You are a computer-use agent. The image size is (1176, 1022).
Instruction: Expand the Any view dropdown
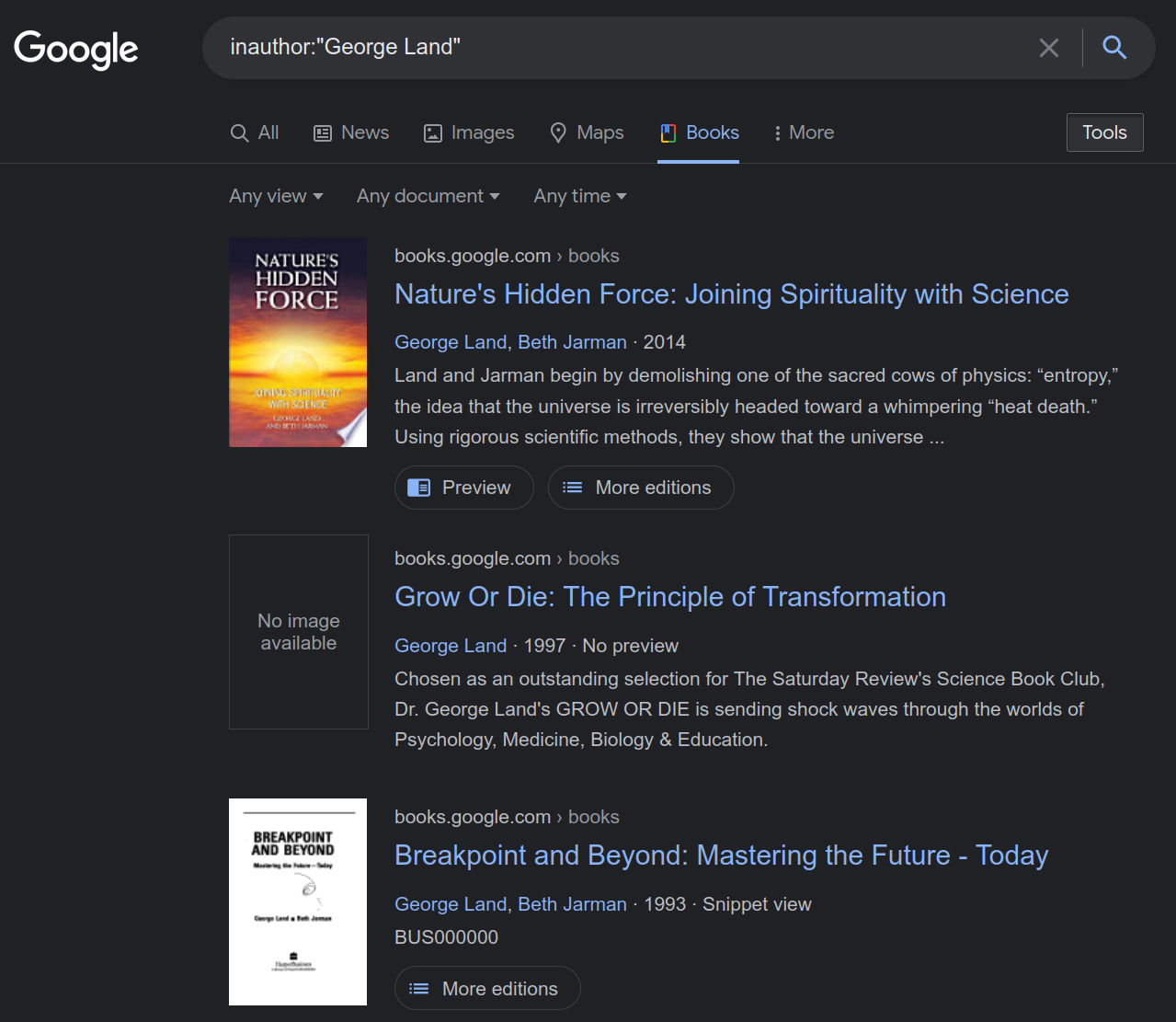tap(277, 196)
